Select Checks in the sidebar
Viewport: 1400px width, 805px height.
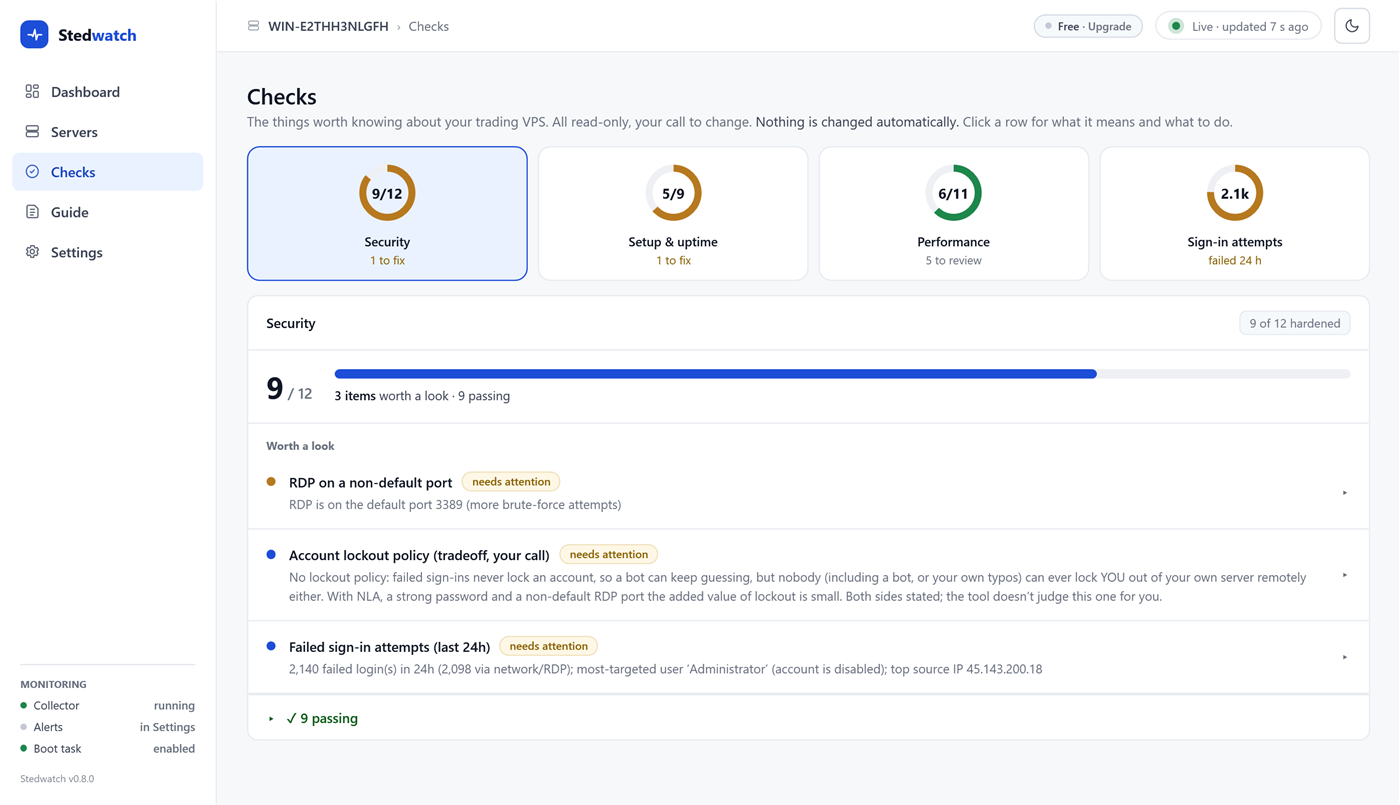[107, 171]
